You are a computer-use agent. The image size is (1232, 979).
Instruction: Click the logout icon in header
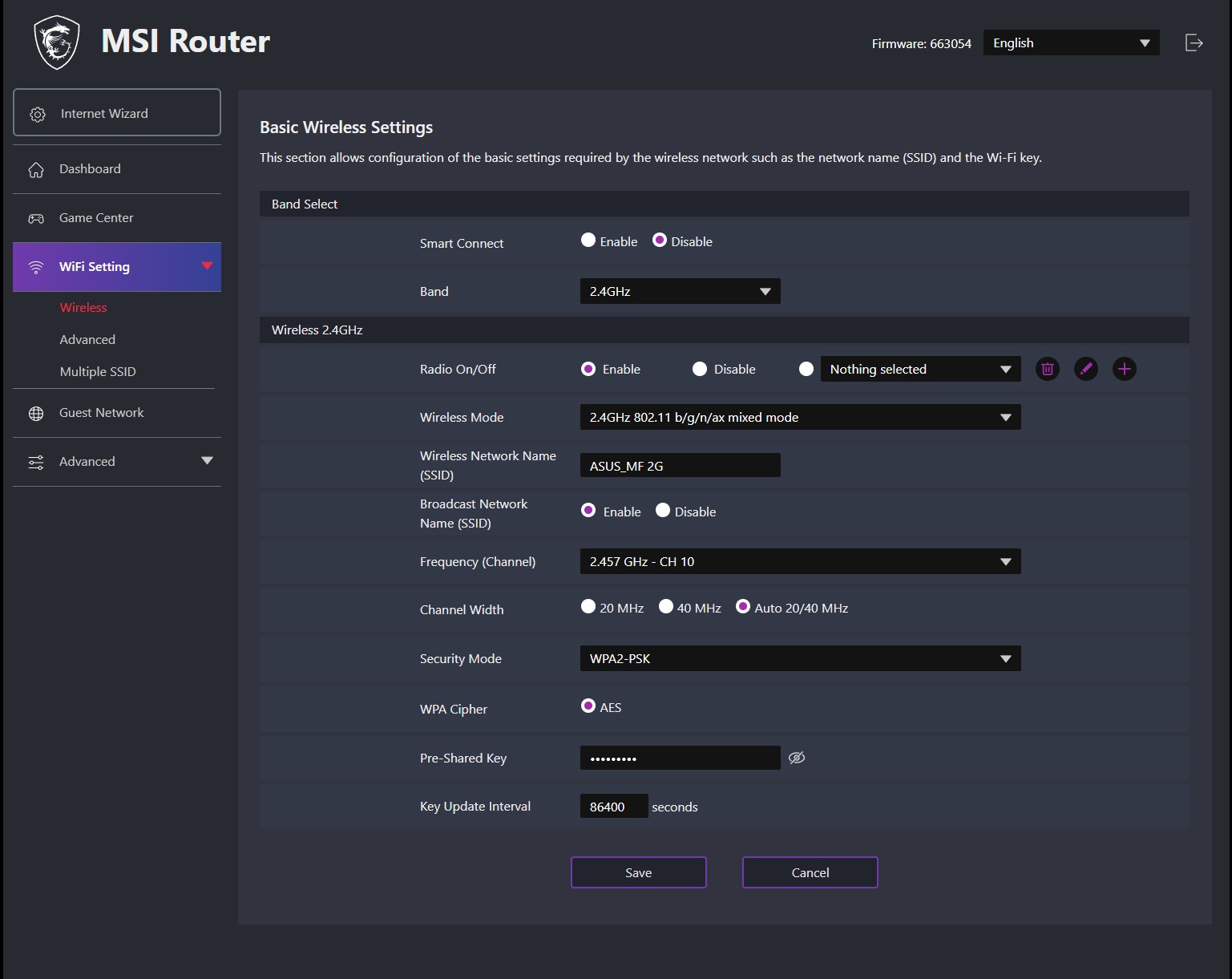pyautogui.click(x=1194, y=42)
